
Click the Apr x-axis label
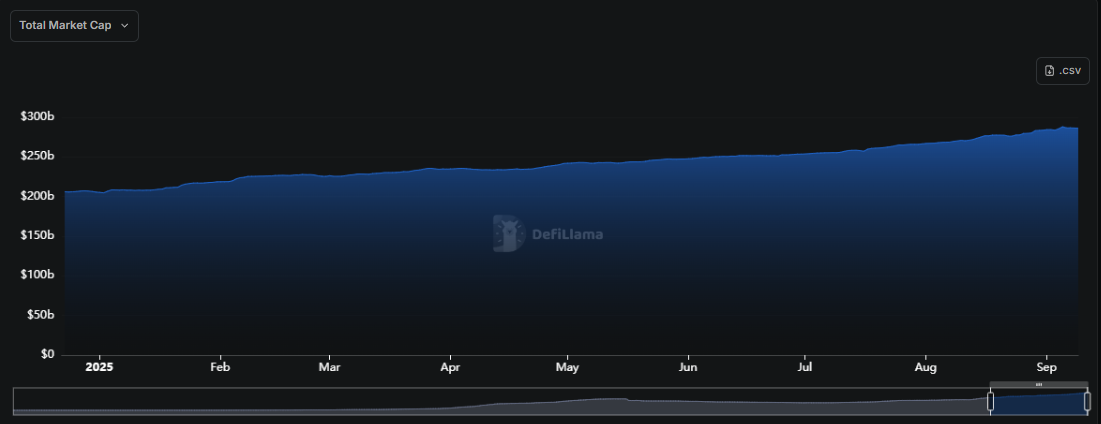click(x=450, y=367)
